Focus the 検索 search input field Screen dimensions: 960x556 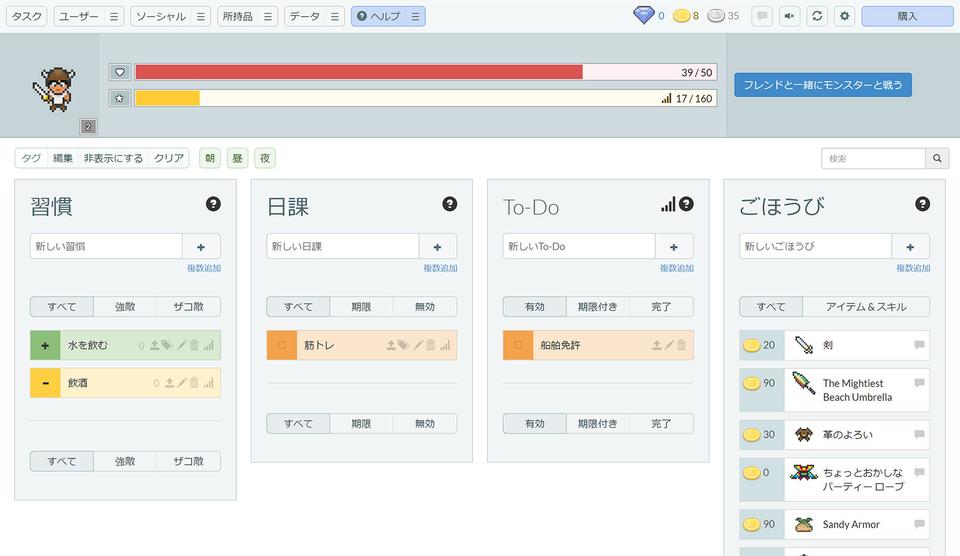[873, 158]
